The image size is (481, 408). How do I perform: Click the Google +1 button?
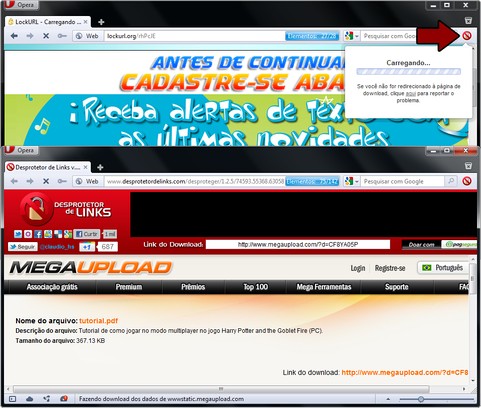click(x=87, y=247)
